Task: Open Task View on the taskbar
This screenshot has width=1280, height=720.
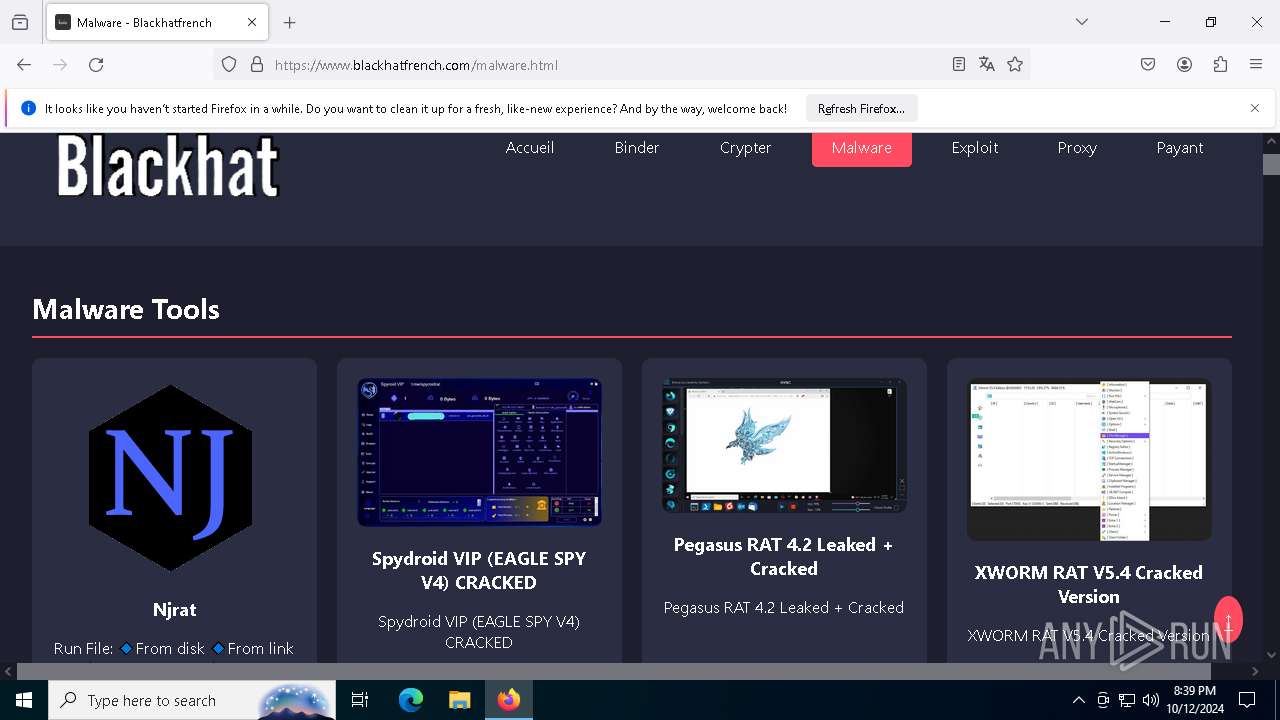Action: [x=360, y=700]
